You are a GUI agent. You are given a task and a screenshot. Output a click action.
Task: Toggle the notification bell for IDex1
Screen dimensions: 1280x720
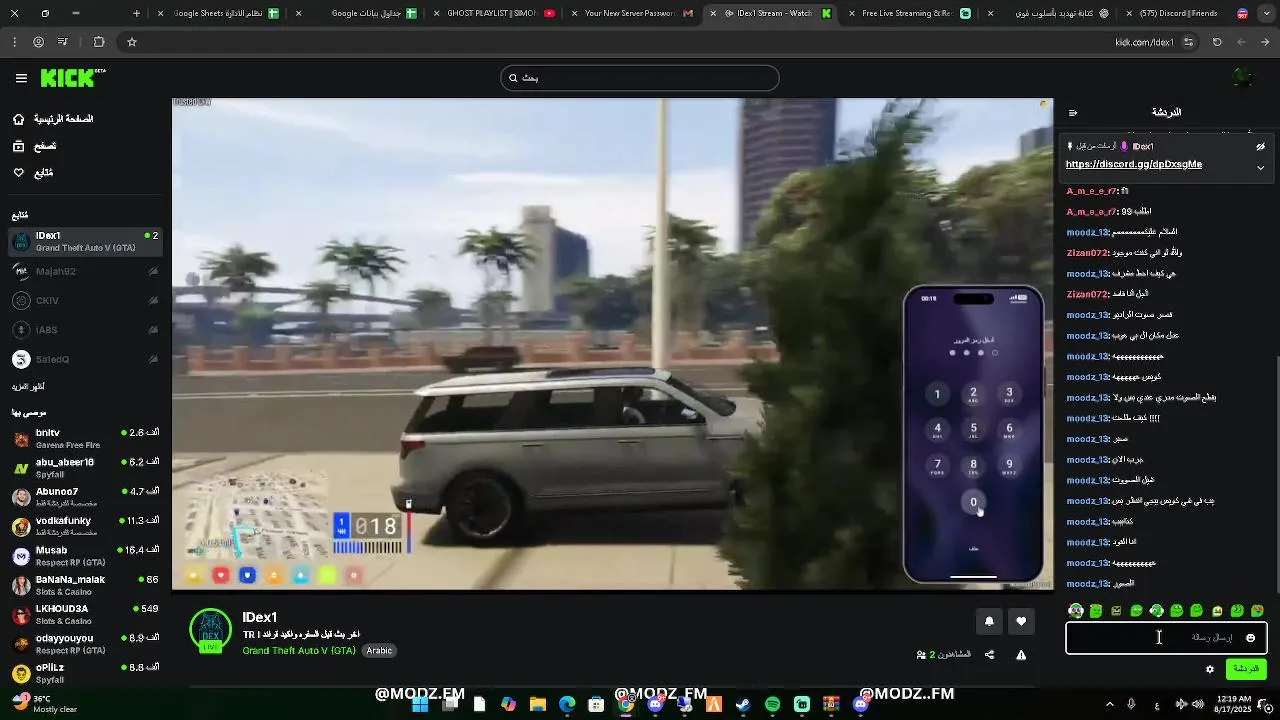pos(989,621)
